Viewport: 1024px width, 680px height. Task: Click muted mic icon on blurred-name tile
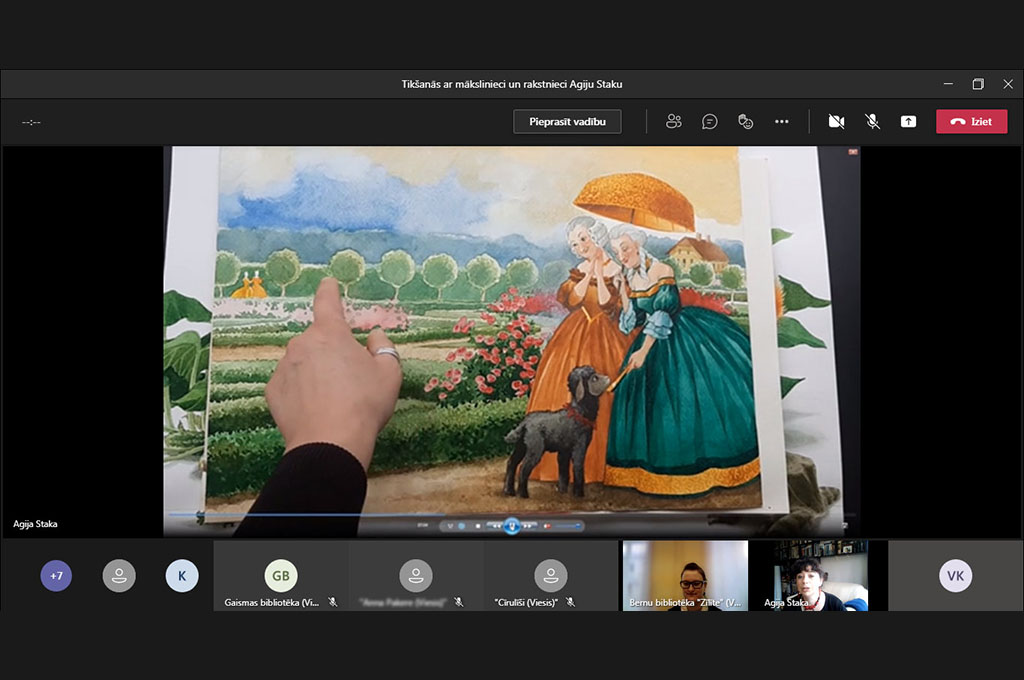point(458,602)
